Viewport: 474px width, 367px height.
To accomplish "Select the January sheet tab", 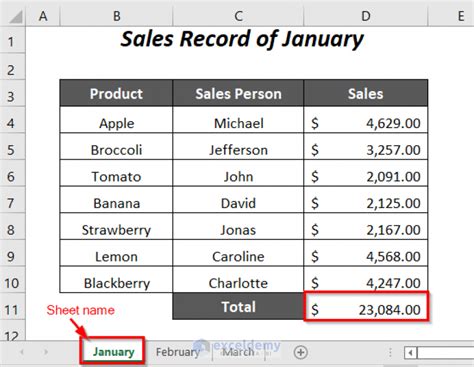I will coord(113,352).
